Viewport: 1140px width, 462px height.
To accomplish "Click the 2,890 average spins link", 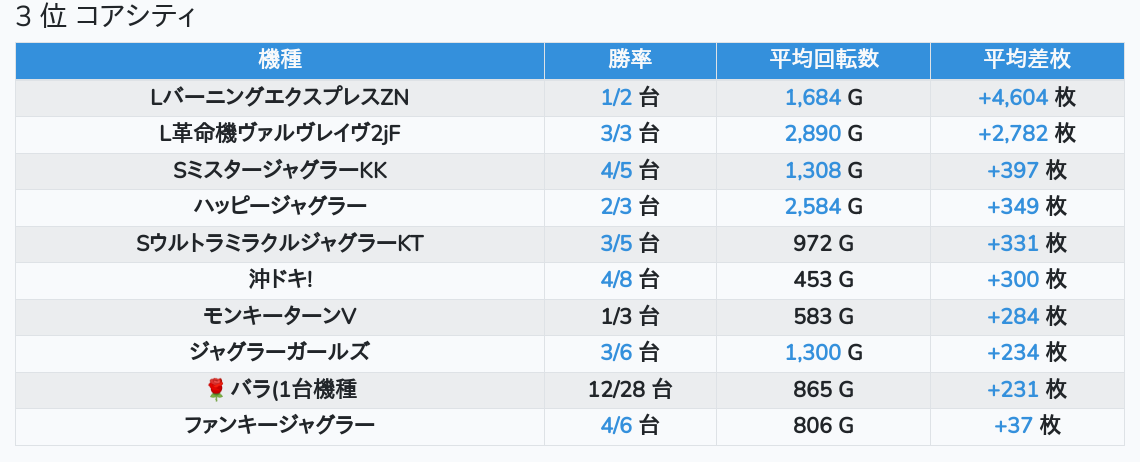I will coord(812,134).
